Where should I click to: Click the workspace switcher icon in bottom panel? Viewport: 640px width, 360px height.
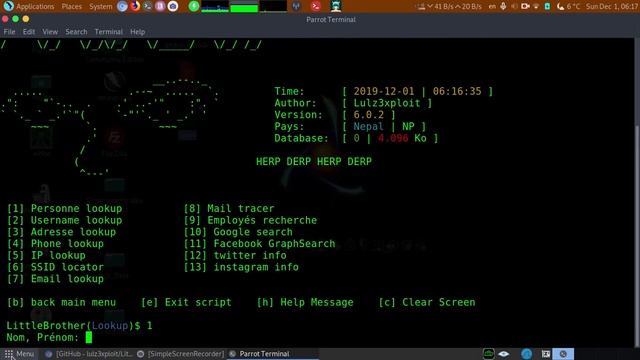tap(546, 354)
